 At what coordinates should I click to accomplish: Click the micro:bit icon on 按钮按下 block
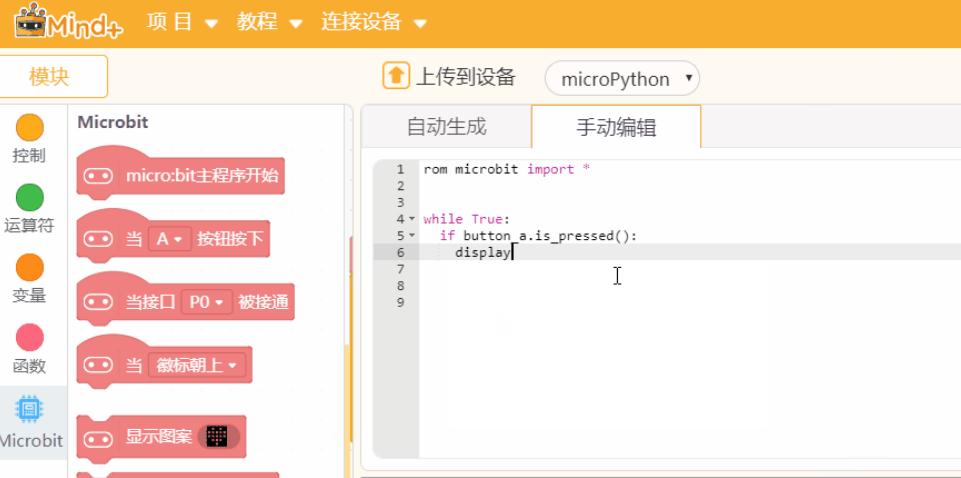98,239
